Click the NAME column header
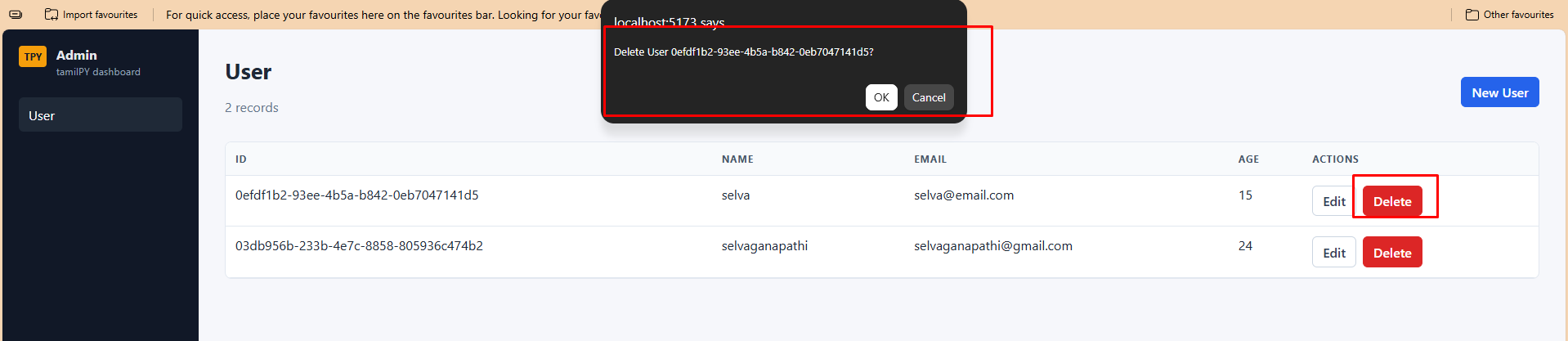1568x341 pixels. [737, 159]
